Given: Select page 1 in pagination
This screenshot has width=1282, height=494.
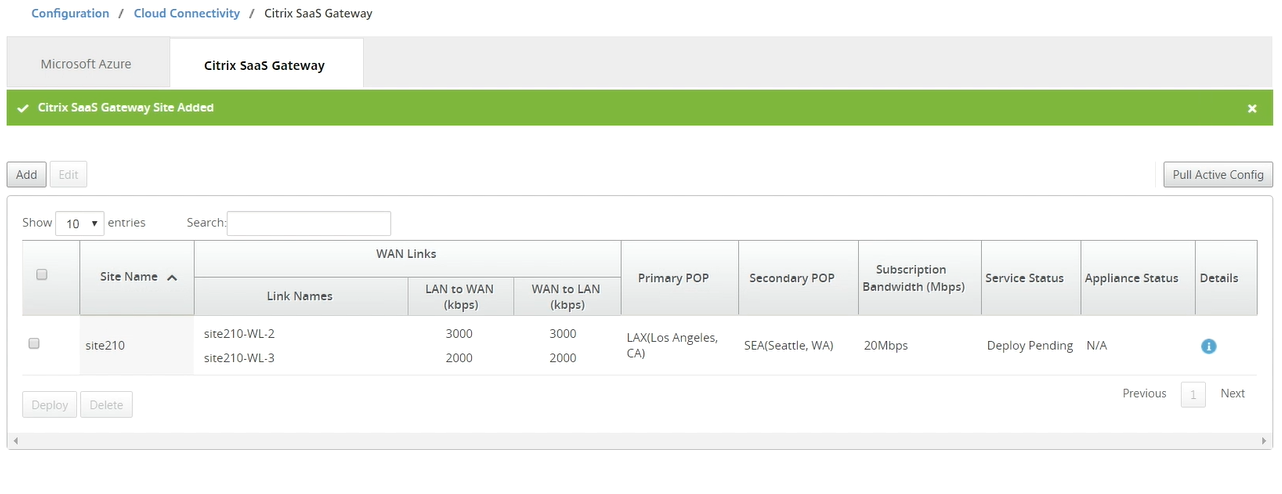Looking at the screenshot, I should [x=1193, y=395].
